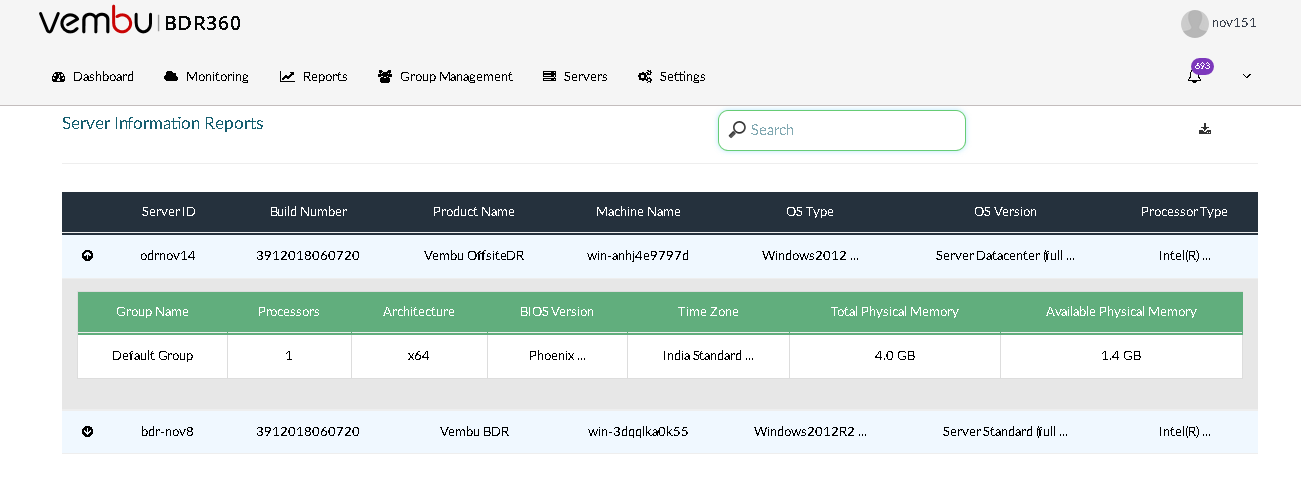The height and width of the screenshot is (481, 1301).
Task: Click the Vembu OffsiteDR product cell
Action: click(x=474, y=256)
